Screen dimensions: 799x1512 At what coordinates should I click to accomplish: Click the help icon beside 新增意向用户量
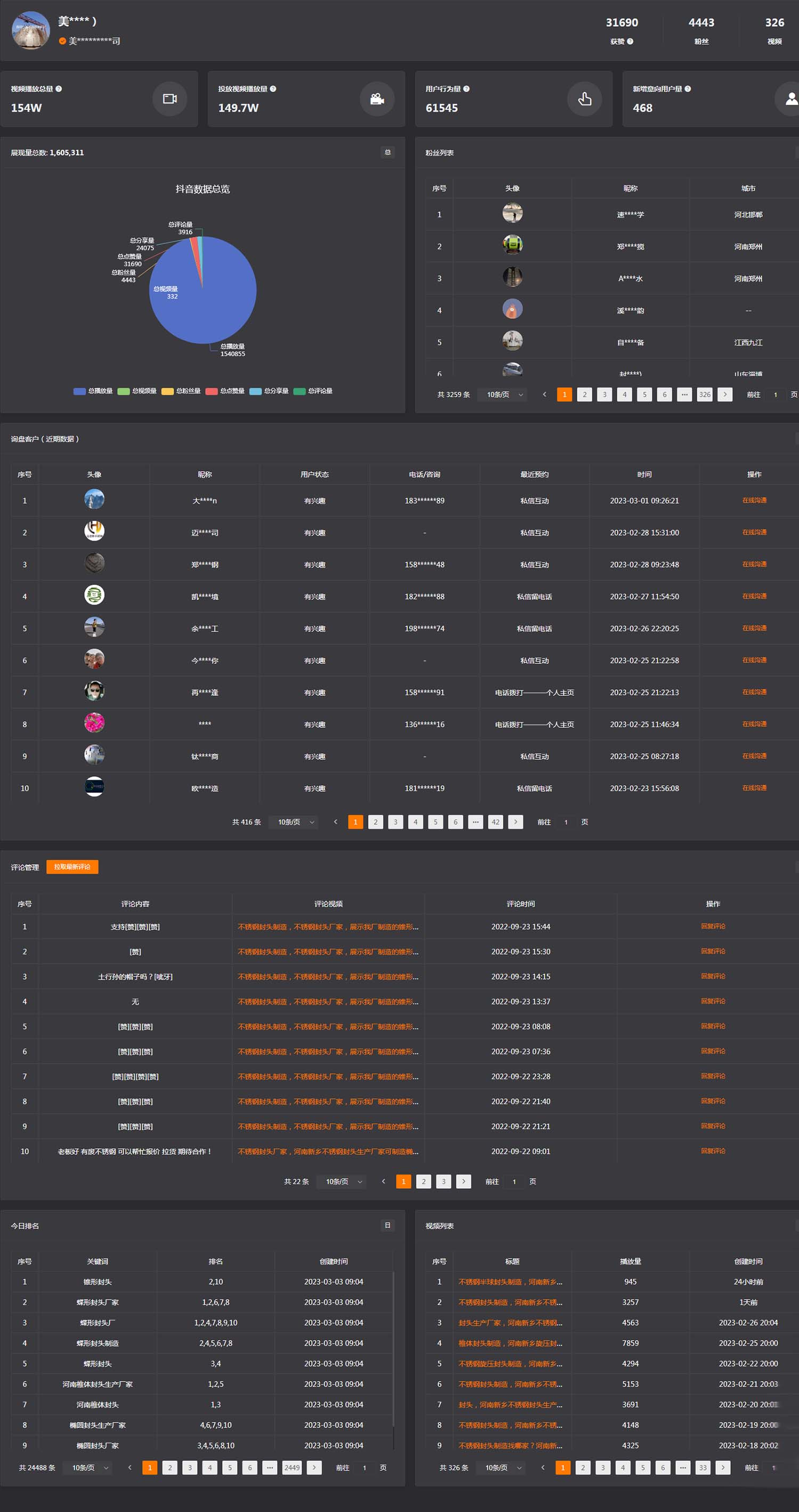[688, 89]
